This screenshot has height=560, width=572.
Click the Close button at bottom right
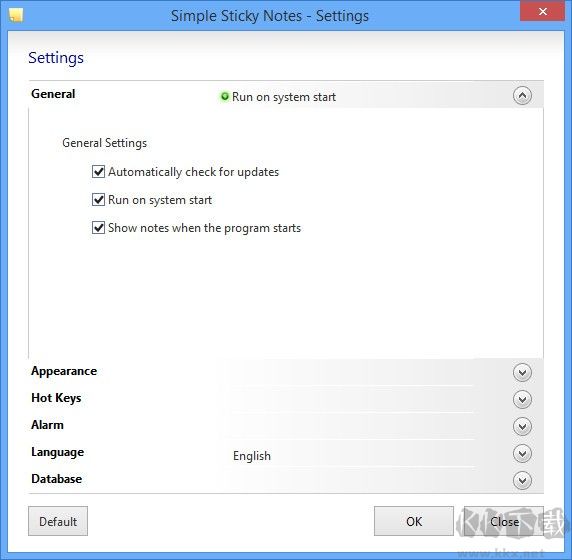(504, 521)
